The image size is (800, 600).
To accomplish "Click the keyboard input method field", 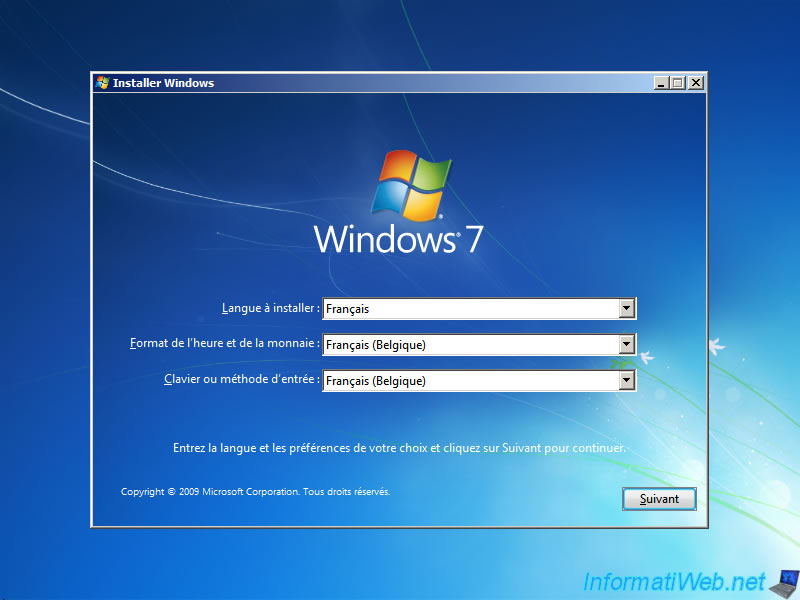I will [479, 380].
